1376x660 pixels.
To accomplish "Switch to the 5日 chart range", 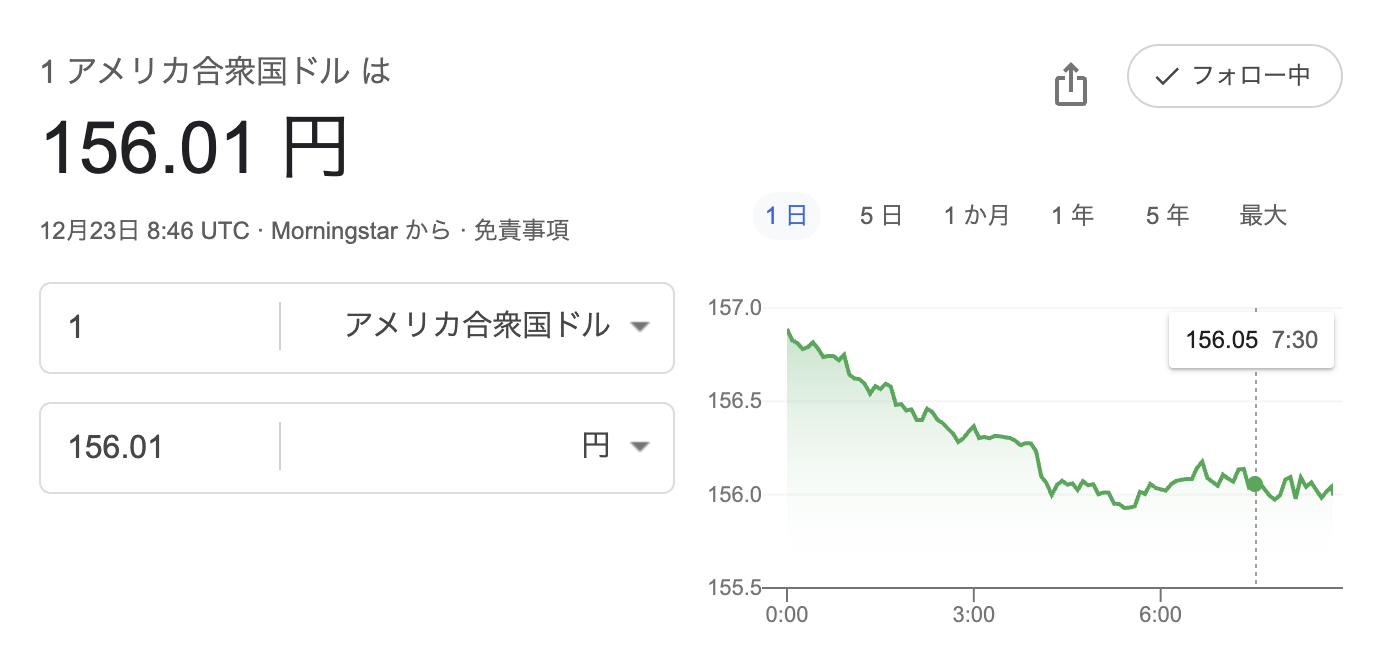I will click(881, 215).
